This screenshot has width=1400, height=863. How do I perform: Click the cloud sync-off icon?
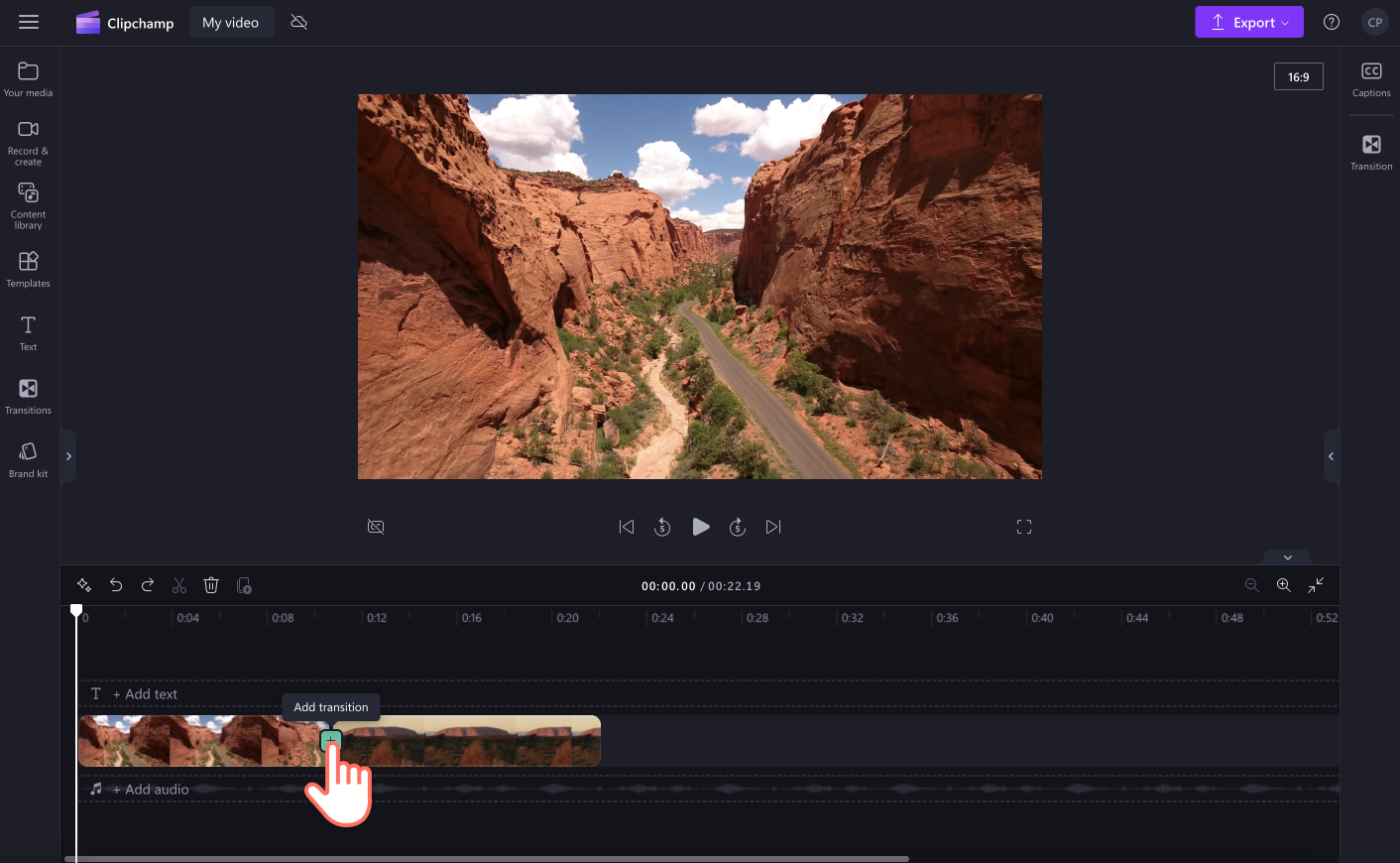(298, 22)
